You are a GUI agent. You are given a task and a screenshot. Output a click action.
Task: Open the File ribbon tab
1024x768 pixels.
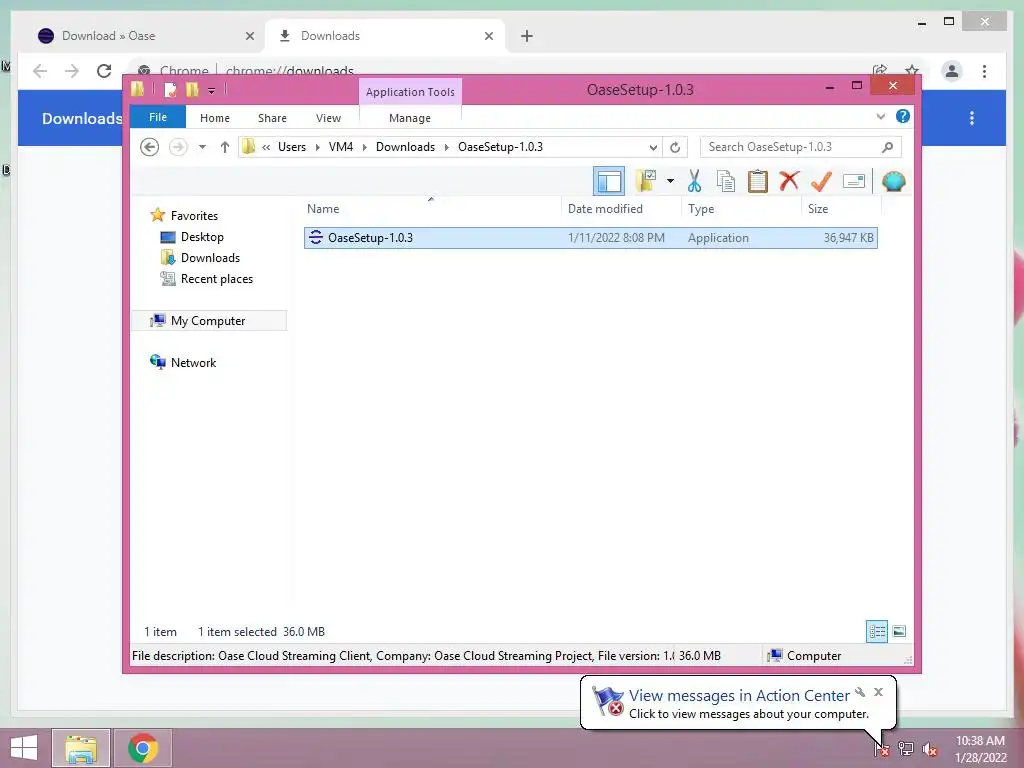[158, 117]
